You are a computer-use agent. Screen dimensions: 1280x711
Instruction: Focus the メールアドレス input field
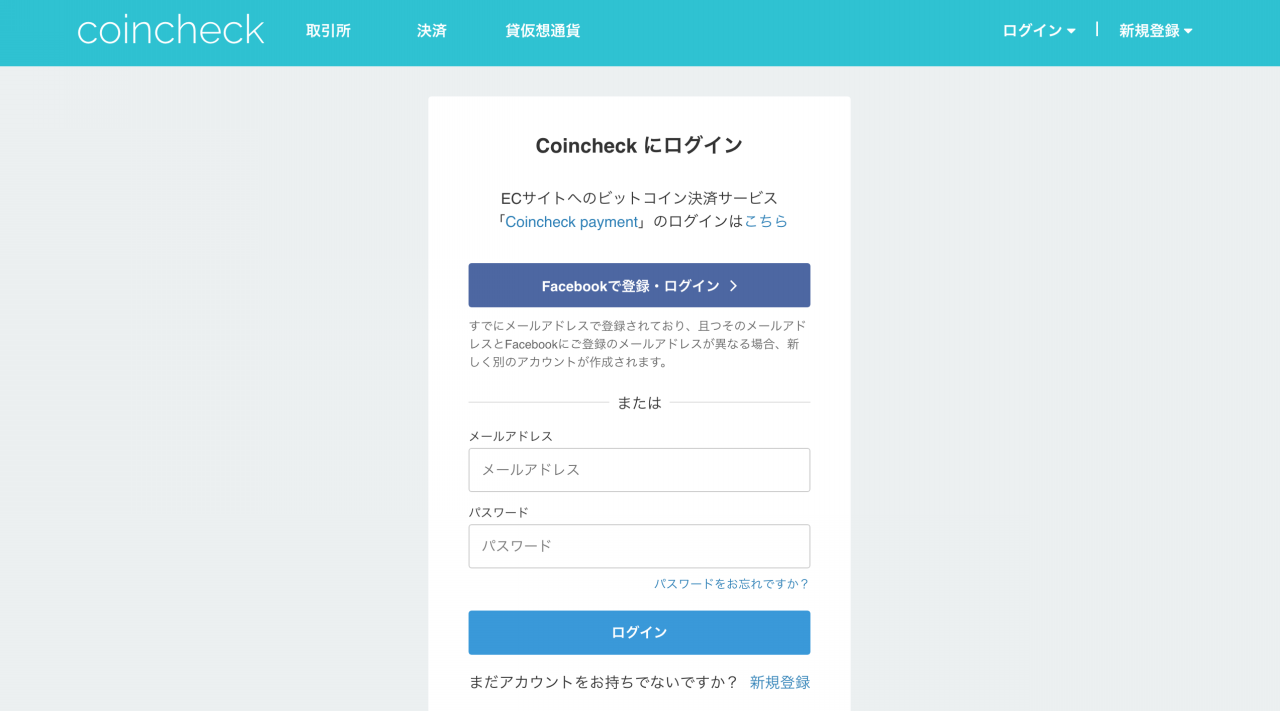[639, 470]
